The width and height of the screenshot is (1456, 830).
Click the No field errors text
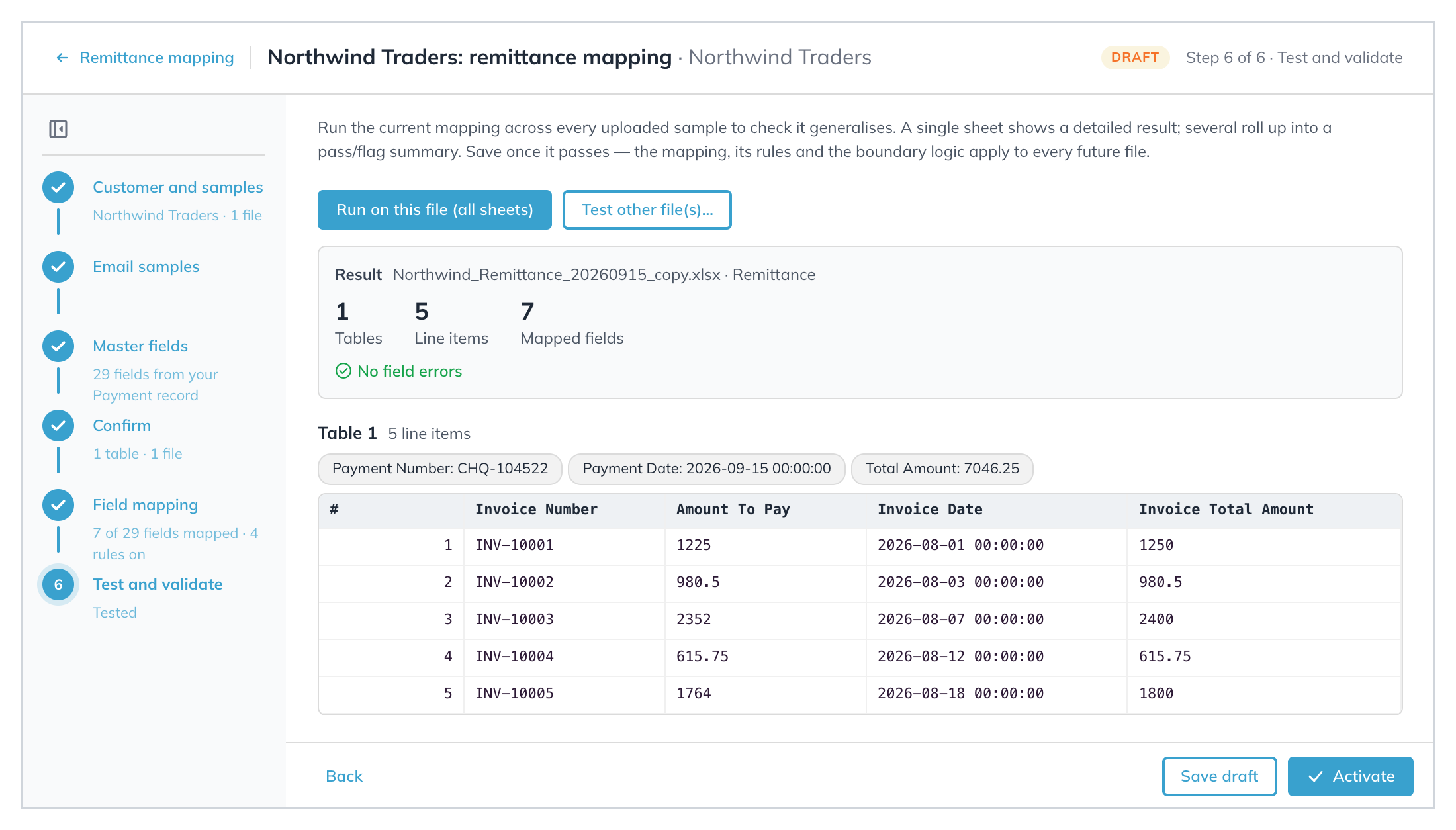(410, 371)
